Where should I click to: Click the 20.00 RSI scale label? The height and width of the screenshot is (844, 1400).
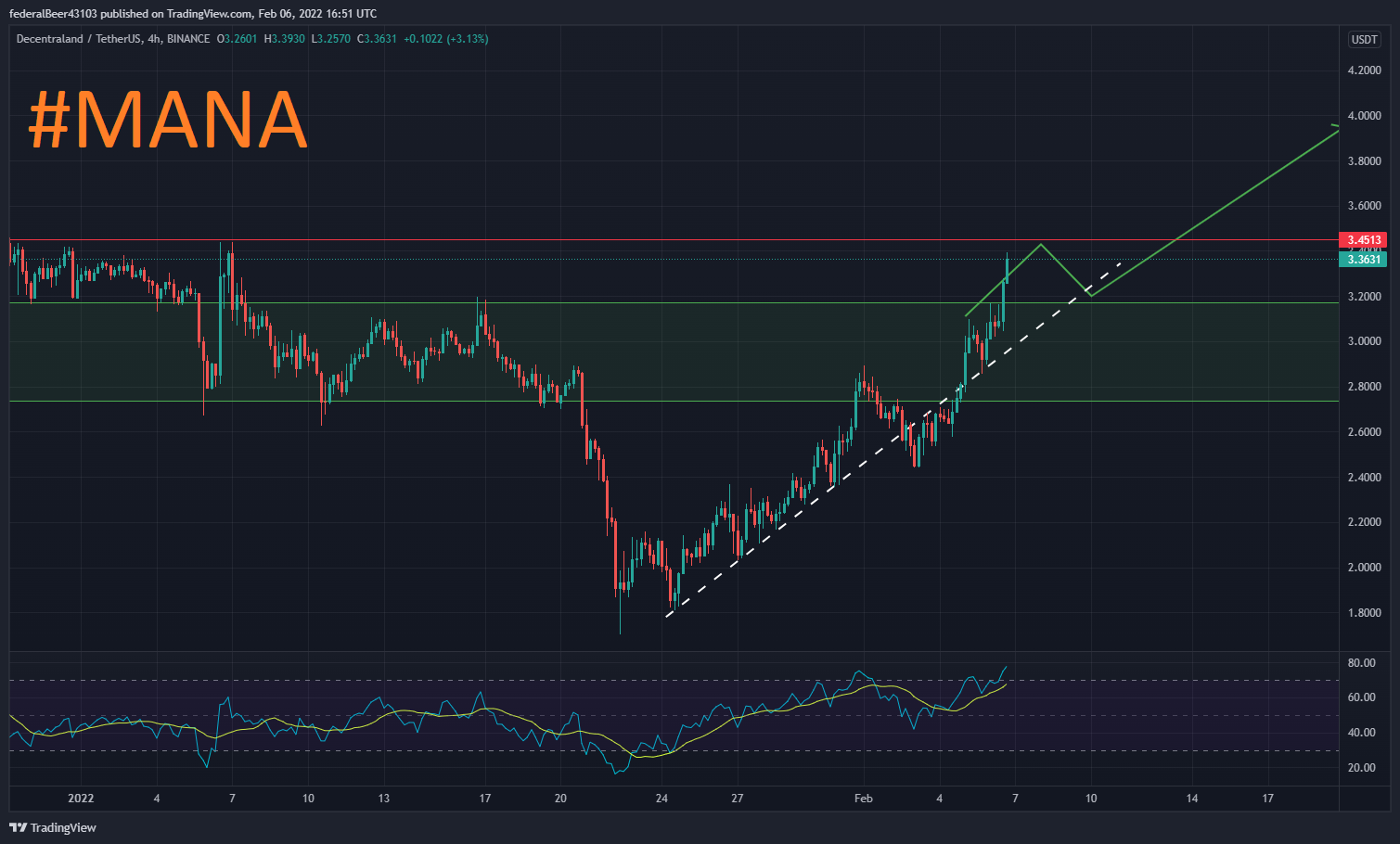(1362, 768)
